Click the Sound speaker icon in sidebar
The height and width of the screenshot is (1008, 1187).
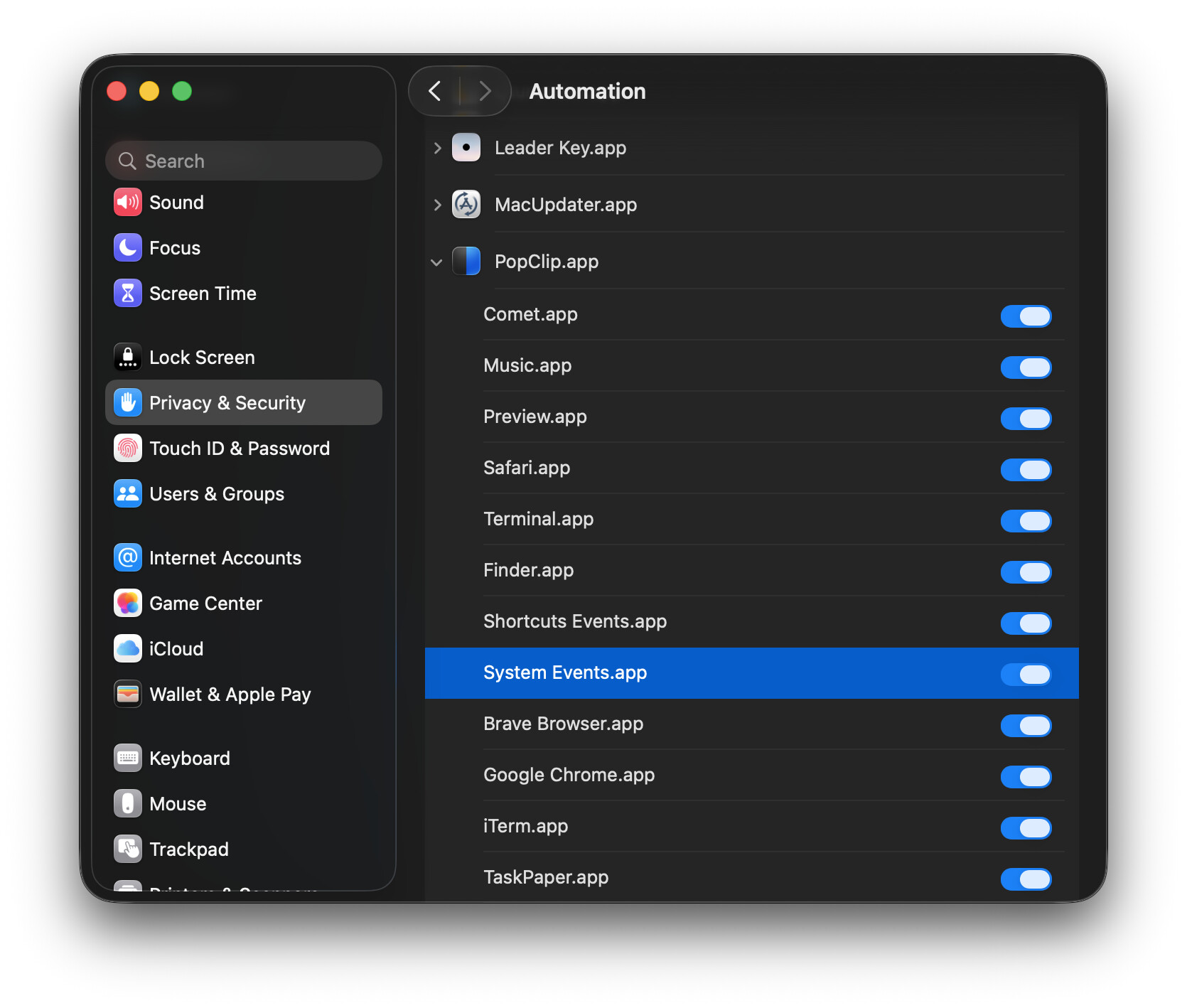coord(128,203)
